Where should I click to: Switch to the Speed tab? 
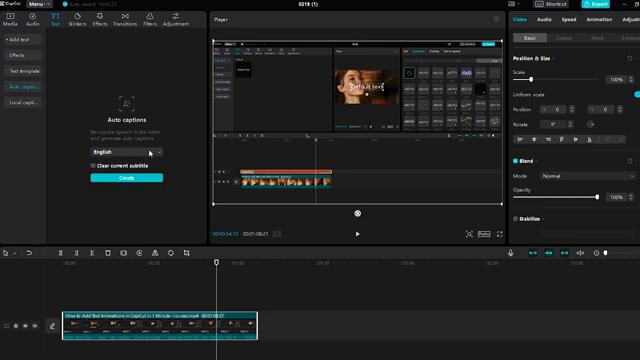coord(569,19)
